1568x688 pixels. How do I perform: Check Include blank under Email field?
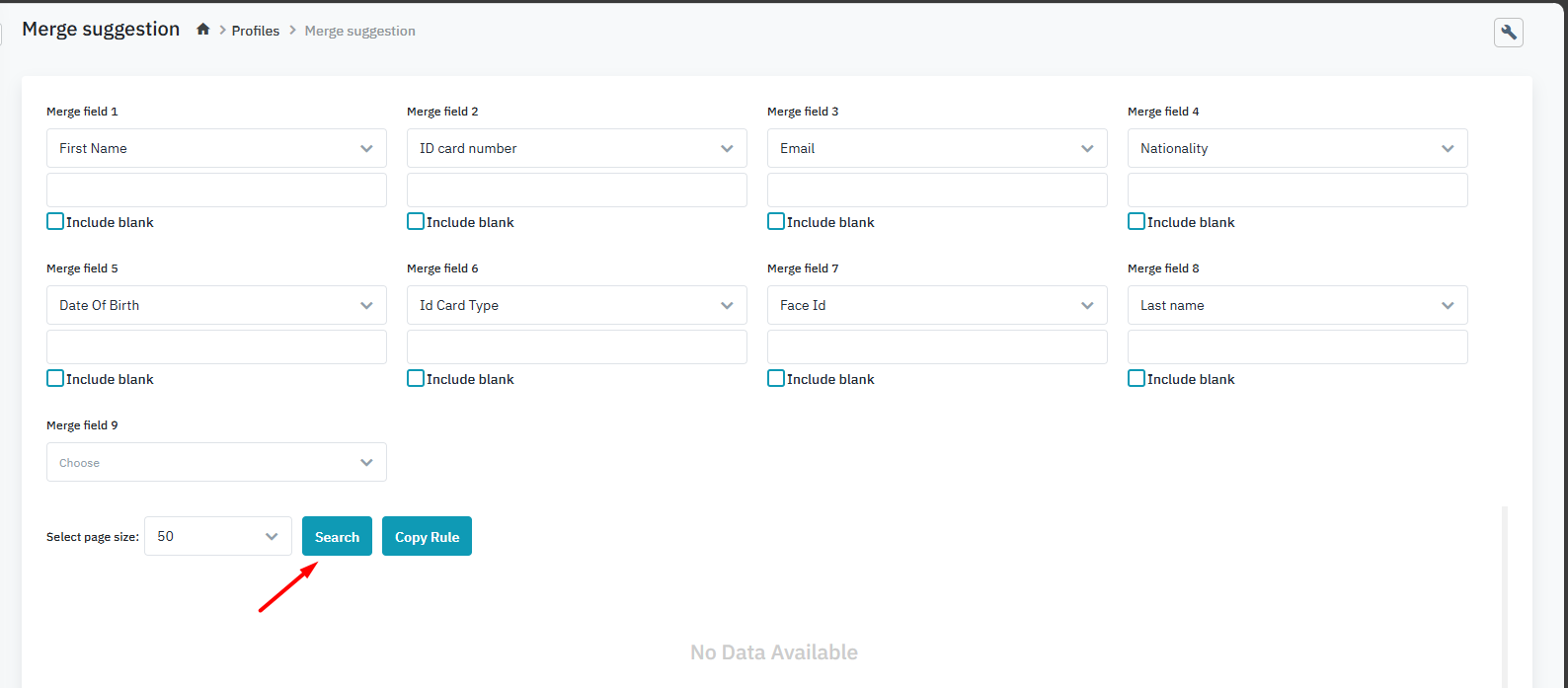[776, 222]
